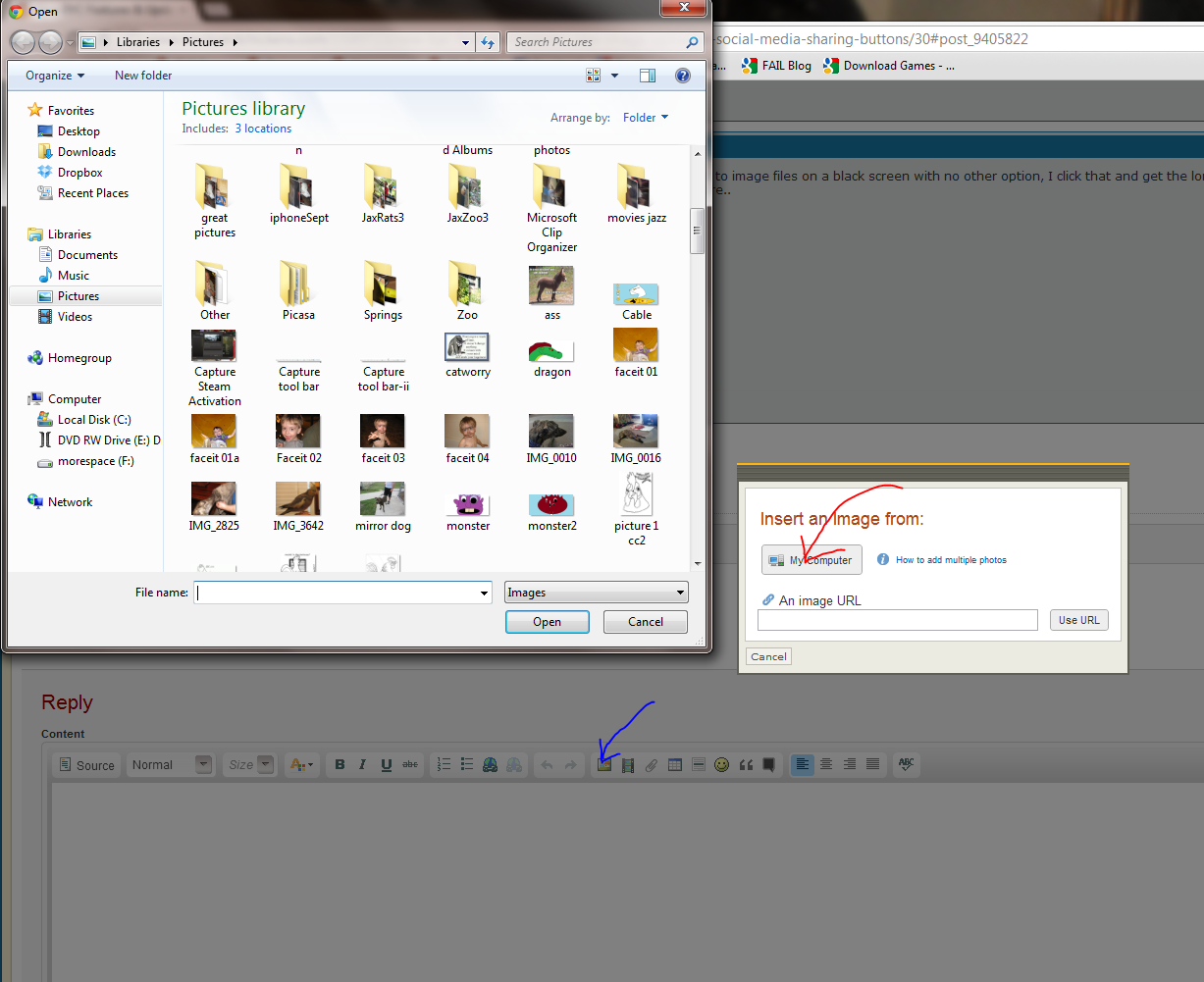This screenshot has height=982, width=1204.
Task: Open the How to add multiple photos link
Action: coord(950,560)
